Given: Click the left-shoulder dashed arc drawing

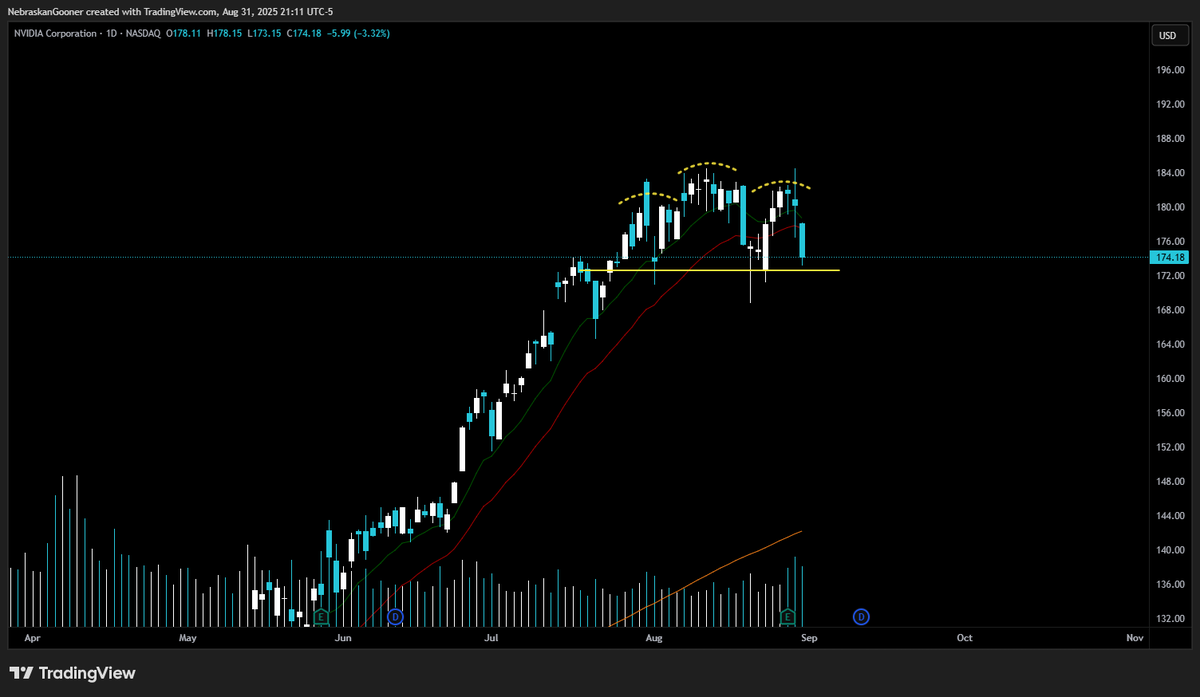Looking at the screenshot, I should [648, 195].
